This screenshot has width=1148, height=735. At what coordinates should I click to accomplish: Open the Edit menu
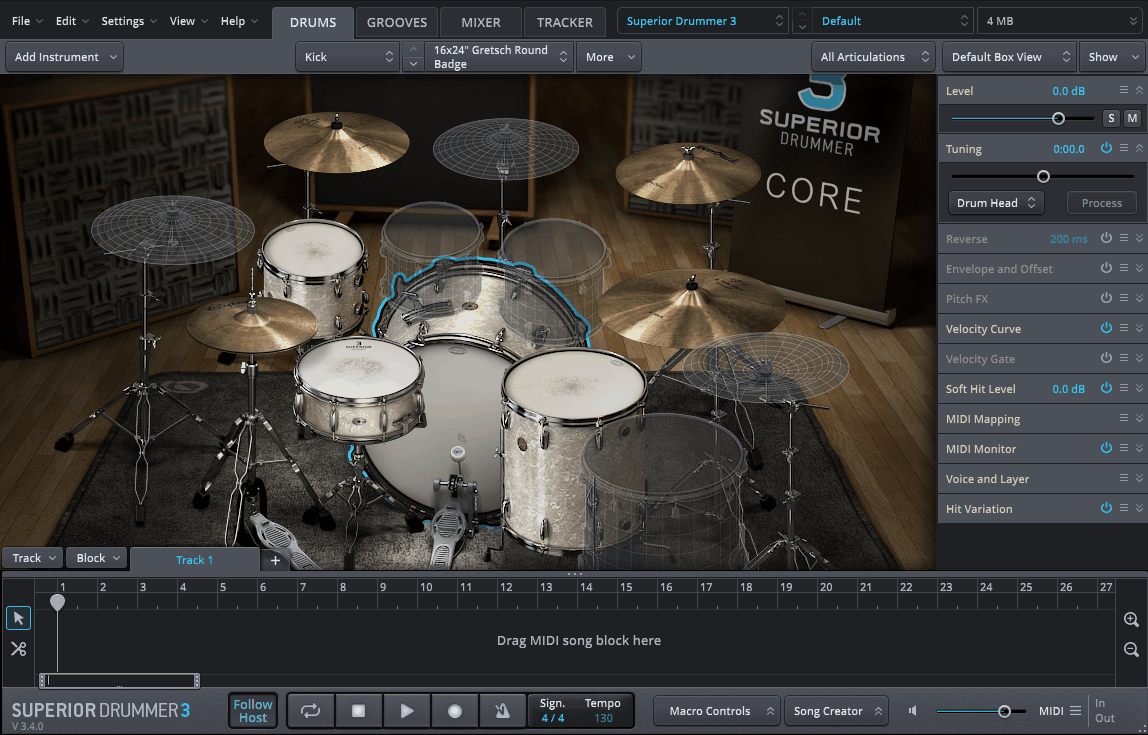[72, 21]
